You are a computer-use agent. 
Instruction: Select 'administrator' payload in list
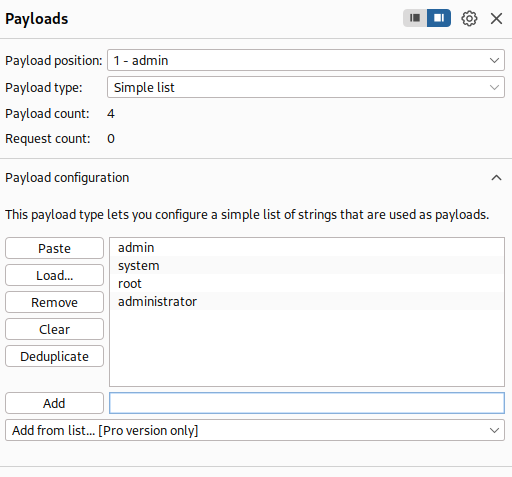(307, 301)
